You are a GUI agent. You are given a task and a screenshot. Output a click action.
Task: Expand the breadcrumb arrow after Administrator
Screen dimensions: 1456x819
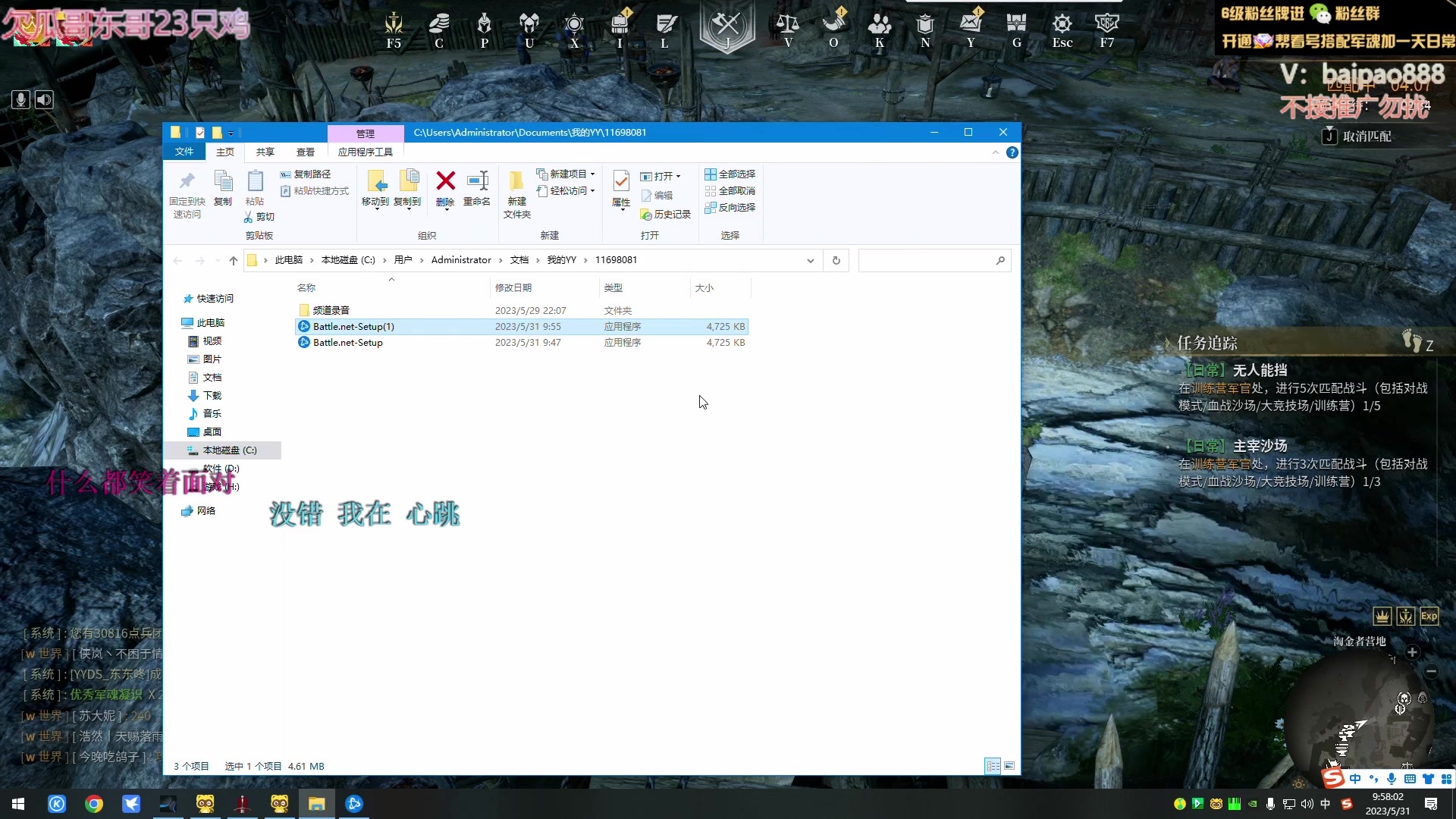[500, 260]
